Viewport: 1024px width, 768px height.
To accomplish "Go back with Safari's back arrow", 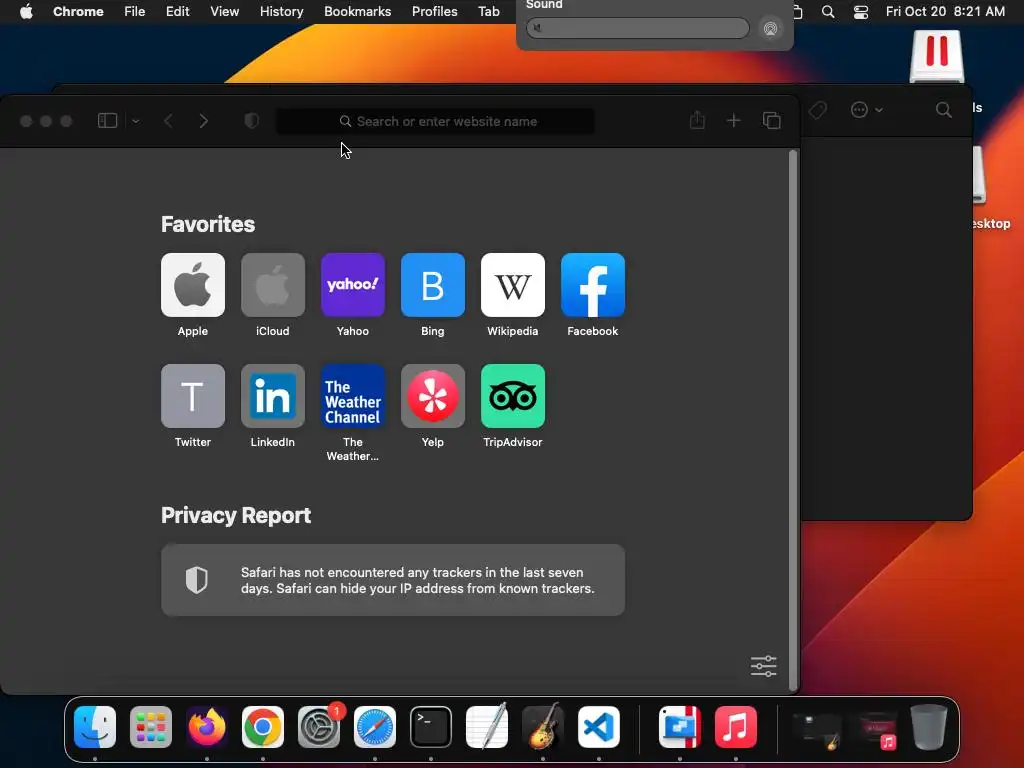I will pos(168,121).
